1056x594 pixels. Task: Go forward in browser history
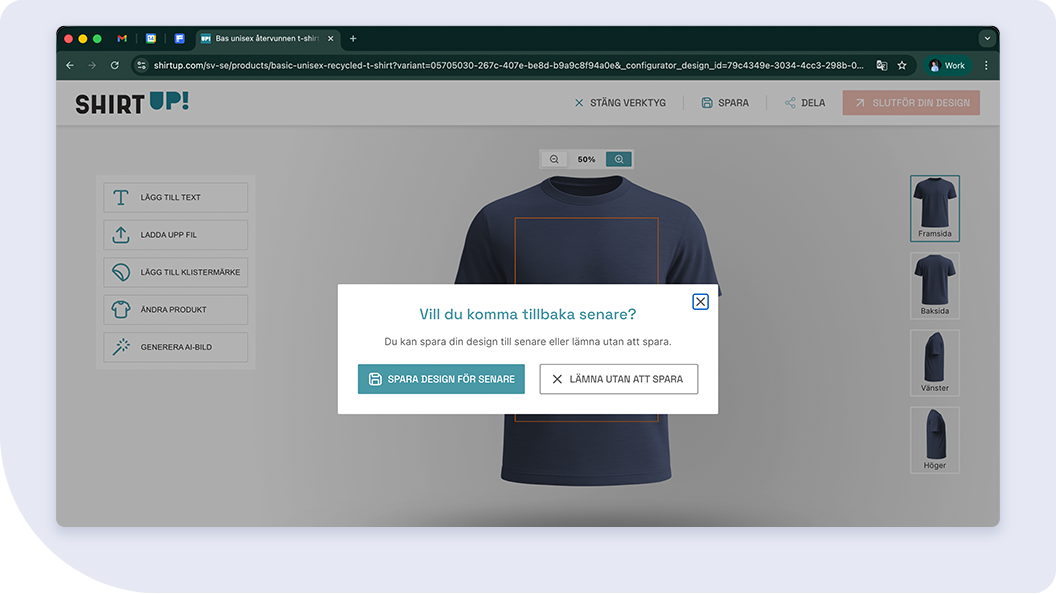(92, 65)
